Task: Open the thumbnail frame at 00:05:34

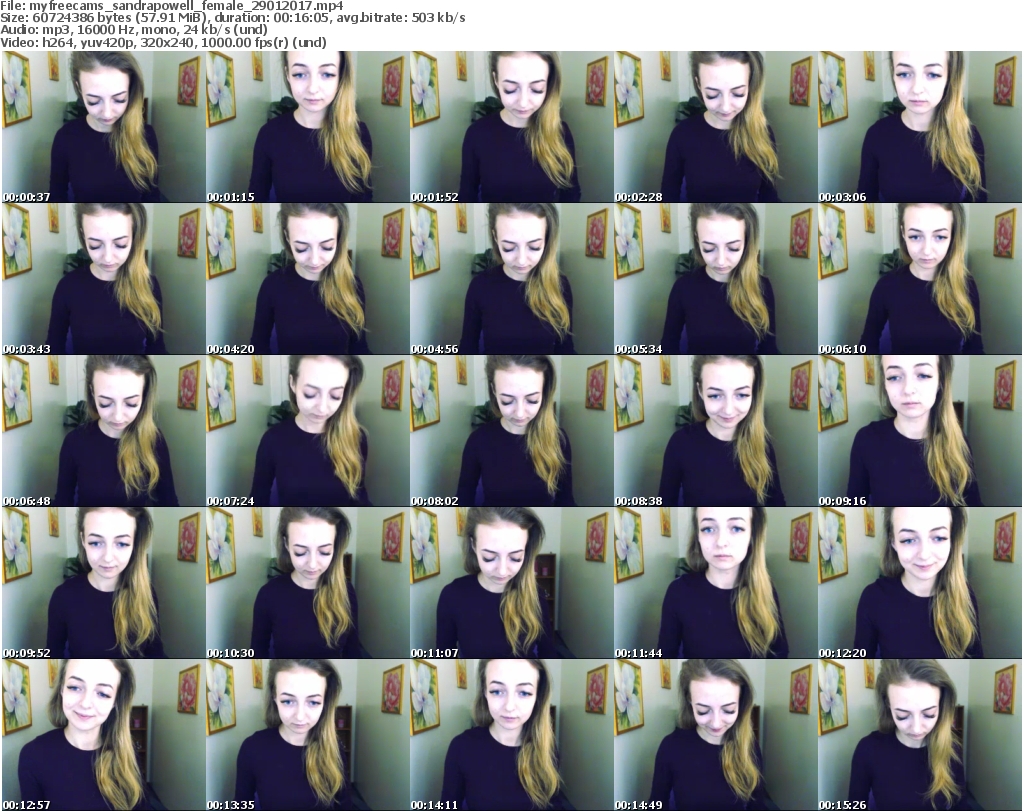Action: [x=716, y=279]
